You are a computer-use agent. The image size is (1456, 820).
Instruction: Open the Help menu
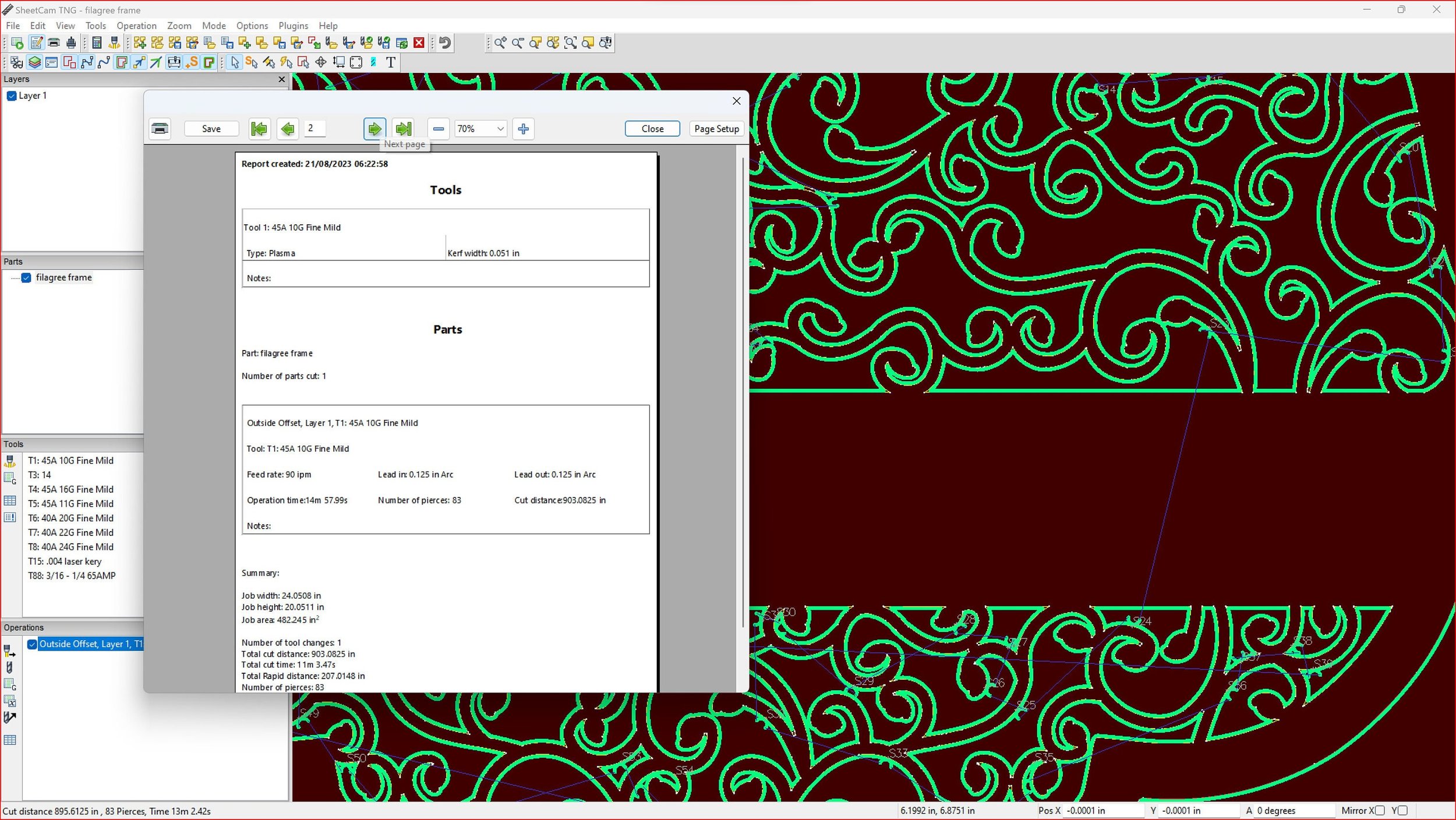pyautogui.click(x=328, y=26)
